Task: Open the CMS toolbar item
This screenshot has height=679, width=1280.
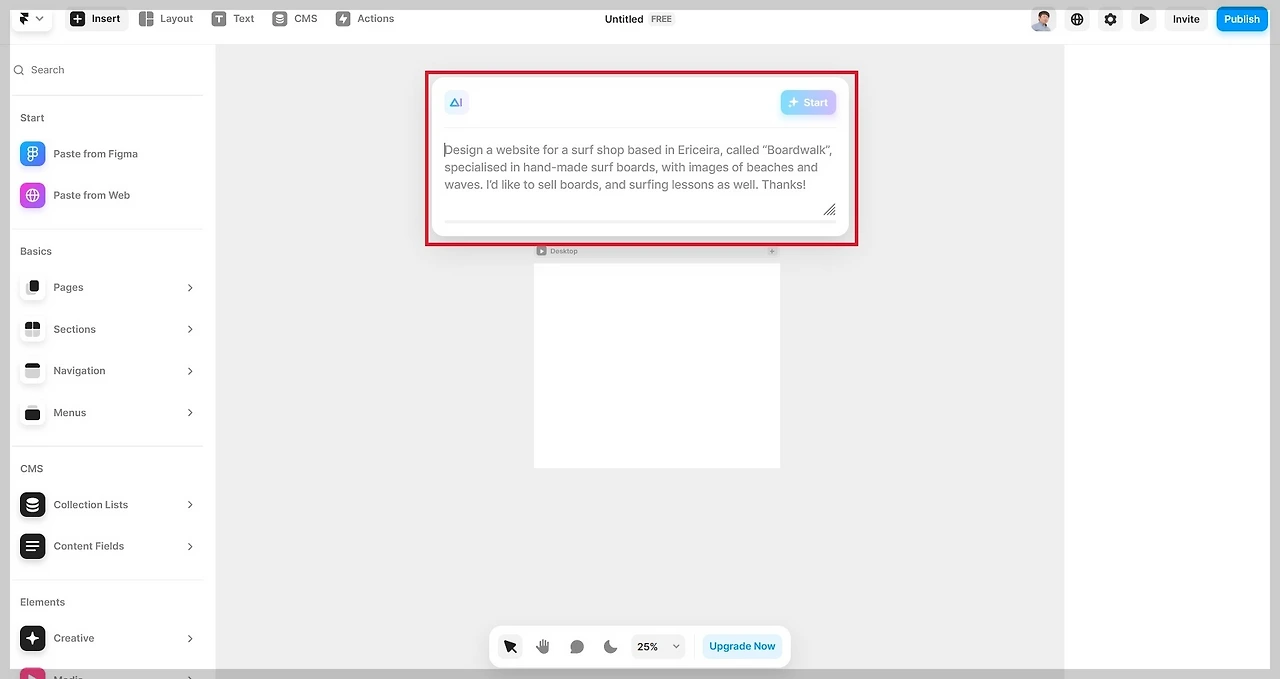Action: point(295,19)
